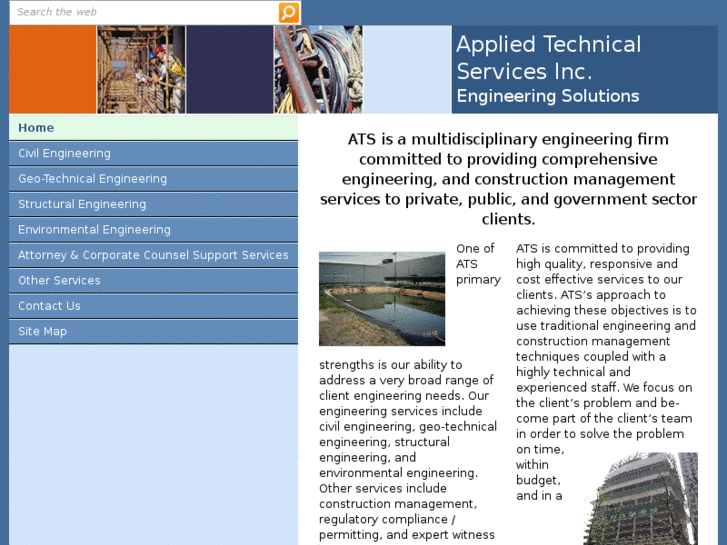The image size is (727, 545).
Task: Click the Engineering Solutions tagline
Action: (x=548, y=96)
